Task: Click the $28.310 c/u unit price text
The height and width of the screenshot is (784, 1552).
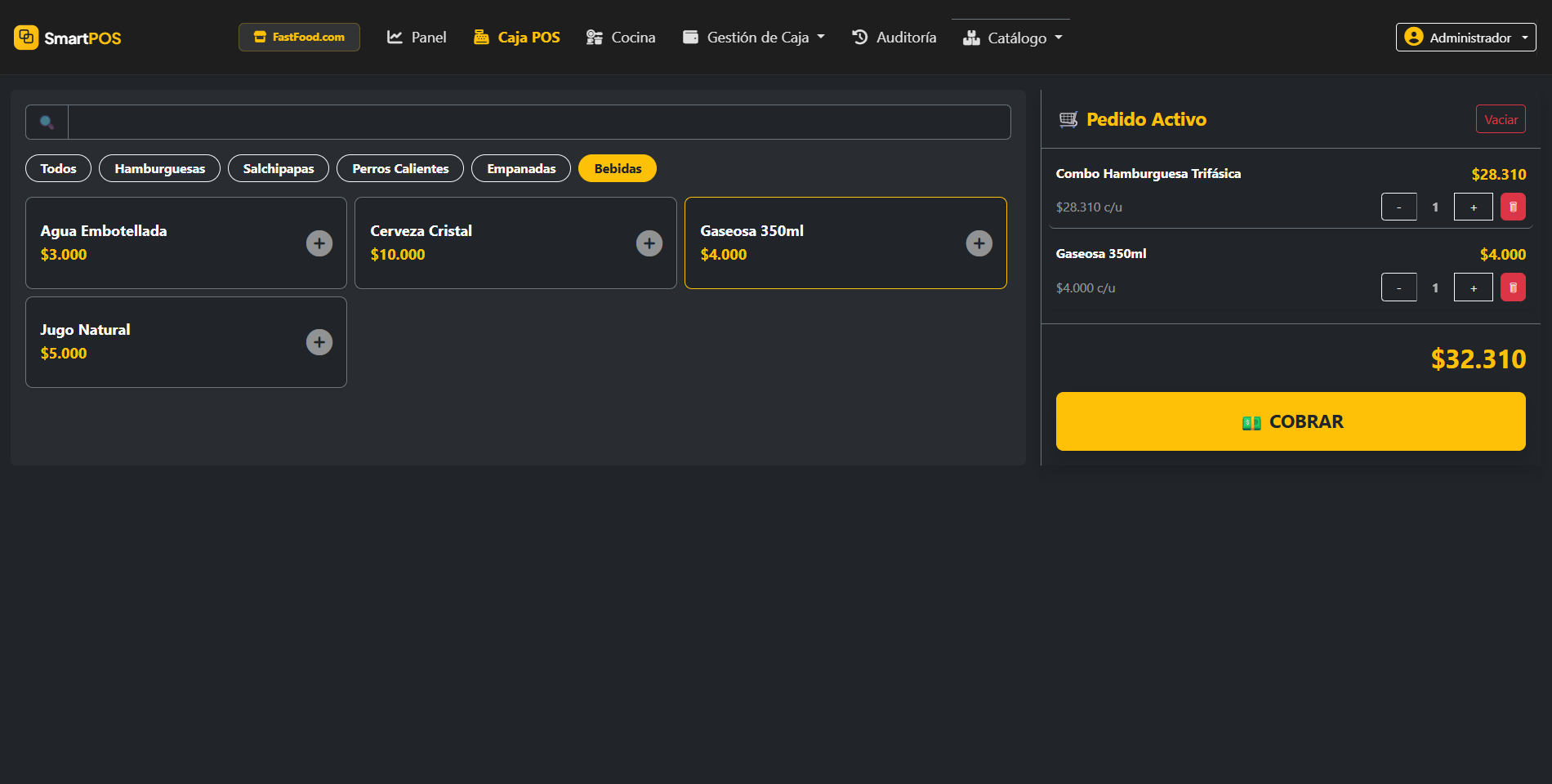Action: (1089, 207)
